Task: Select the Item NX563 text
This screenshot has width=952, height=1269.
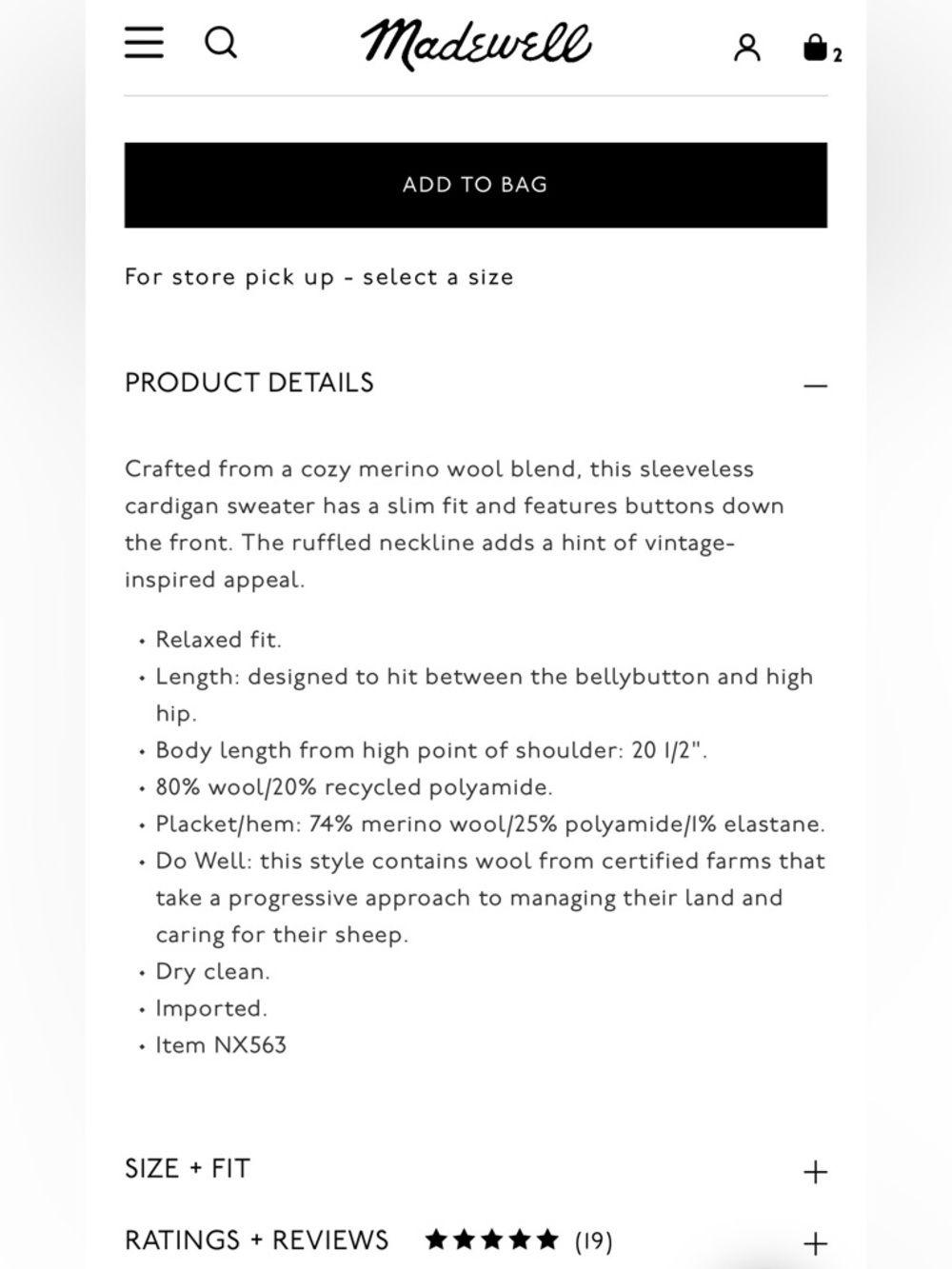Action: click(221, 1045)
